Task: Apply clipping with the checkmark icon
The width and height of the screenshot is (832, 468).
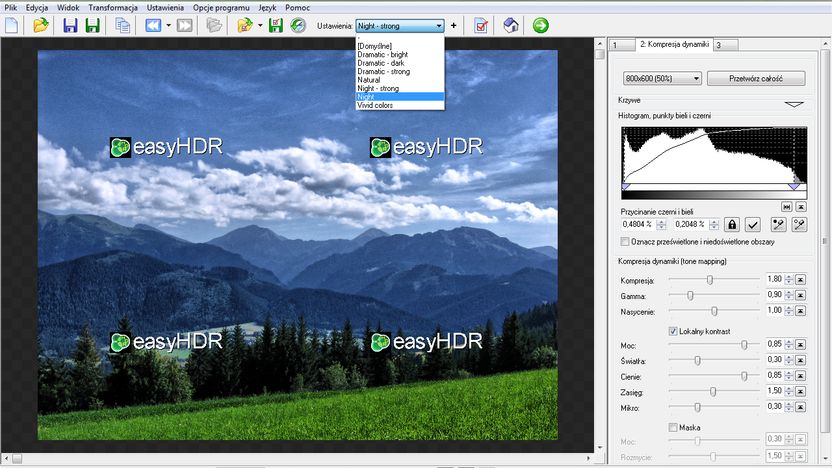Action: click(752, 224)
